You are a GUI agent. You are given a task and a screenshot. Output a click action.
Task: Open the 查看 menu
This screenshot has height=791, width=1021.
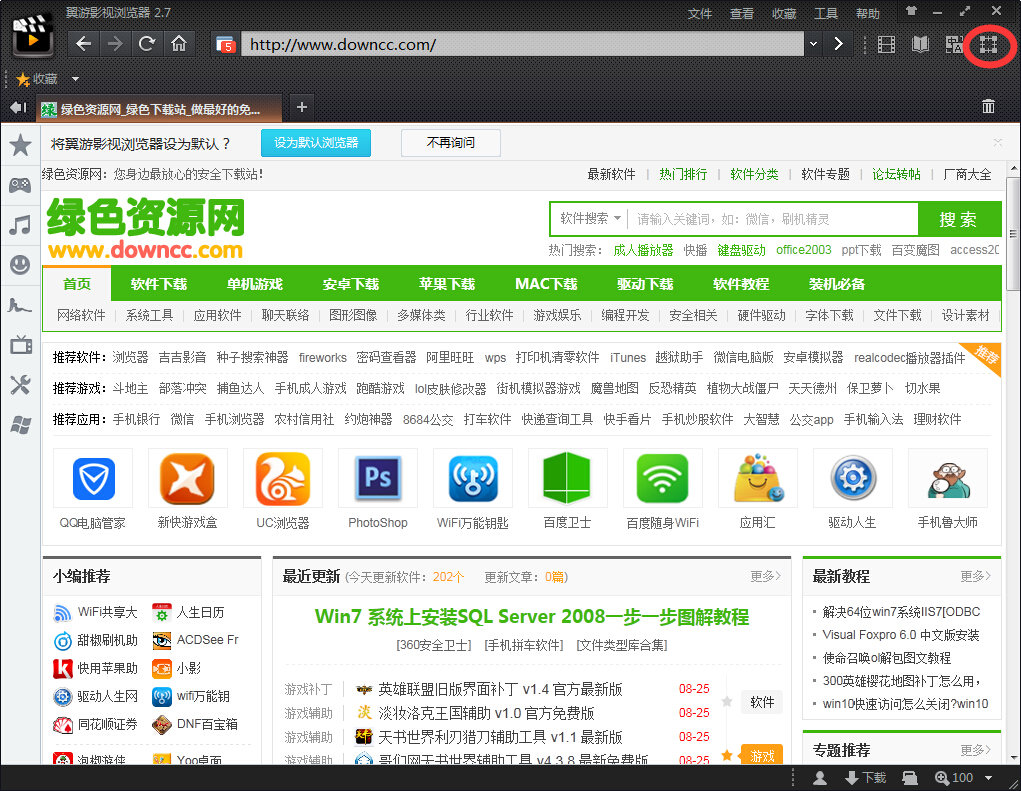tap(741, 13)
